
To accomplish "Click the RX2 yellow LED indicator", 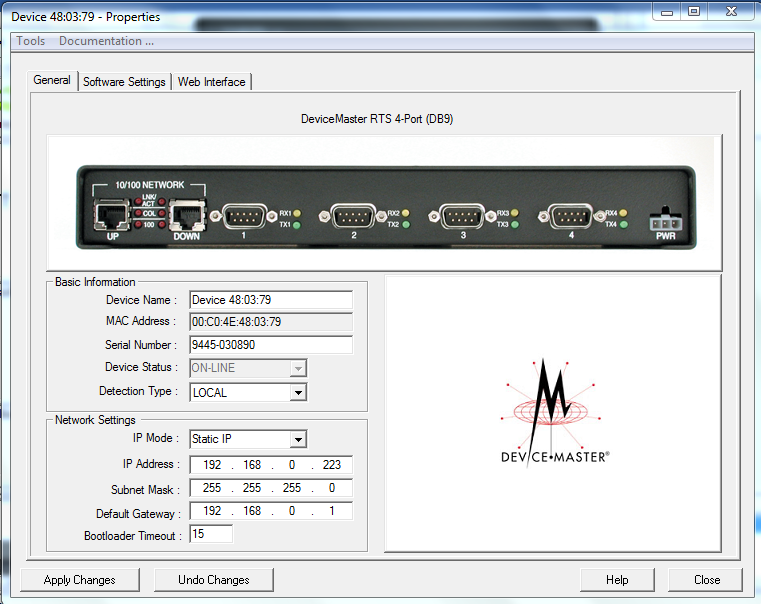I will 406,213.
